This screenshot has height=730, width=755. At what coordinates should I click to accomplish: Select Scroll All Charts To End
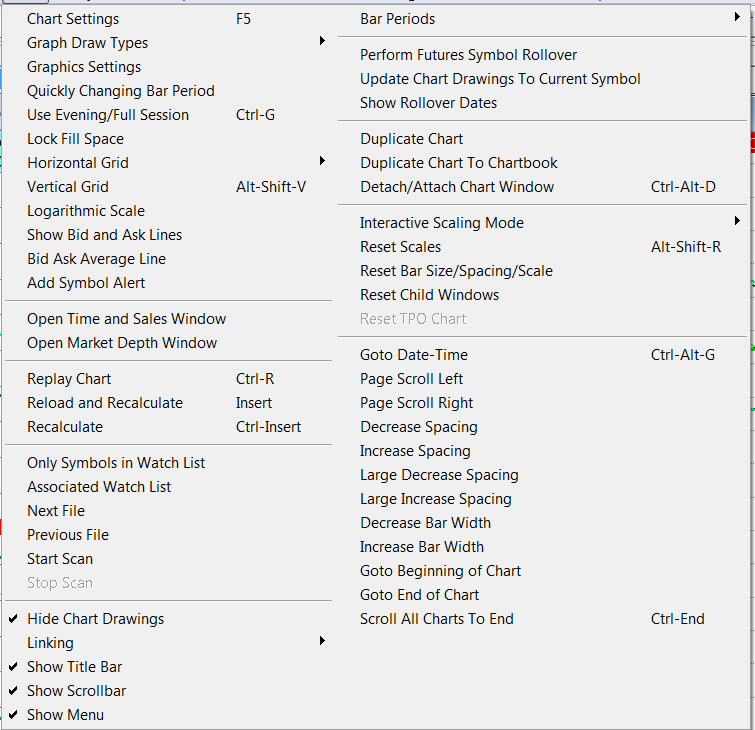(543, 619)
